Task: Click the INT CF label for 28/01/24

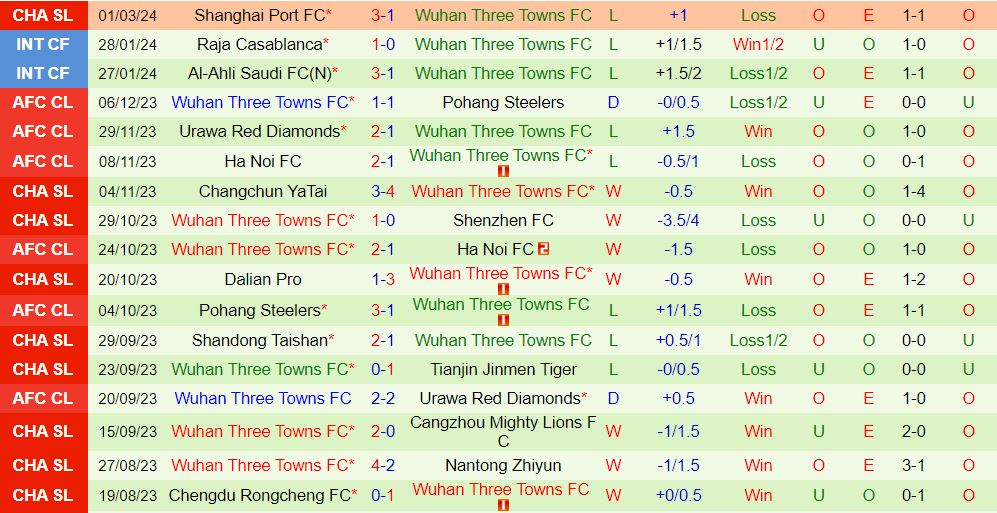Action: [x=43, y=44]
